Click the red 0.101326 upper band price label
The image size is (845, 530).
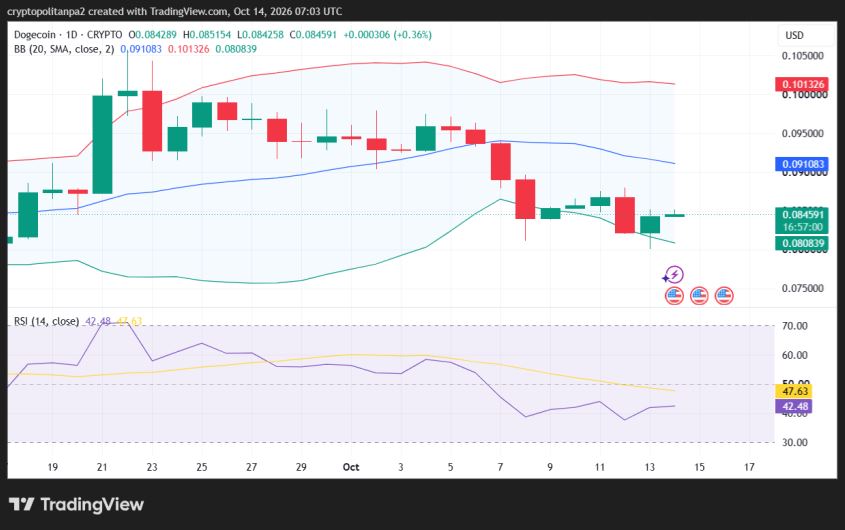tap(802, 84)
